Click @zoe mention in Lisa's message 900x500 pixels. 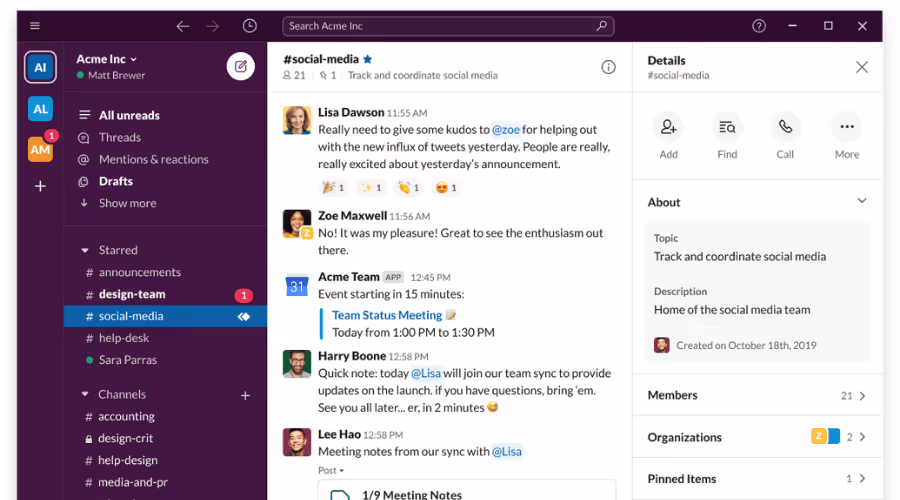[x=506, y=130]
